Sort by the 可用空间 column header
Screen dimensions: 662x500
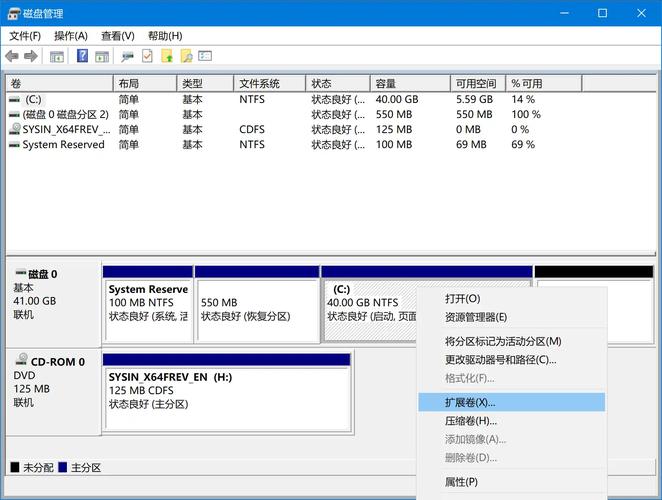click(x=478, y=84)
